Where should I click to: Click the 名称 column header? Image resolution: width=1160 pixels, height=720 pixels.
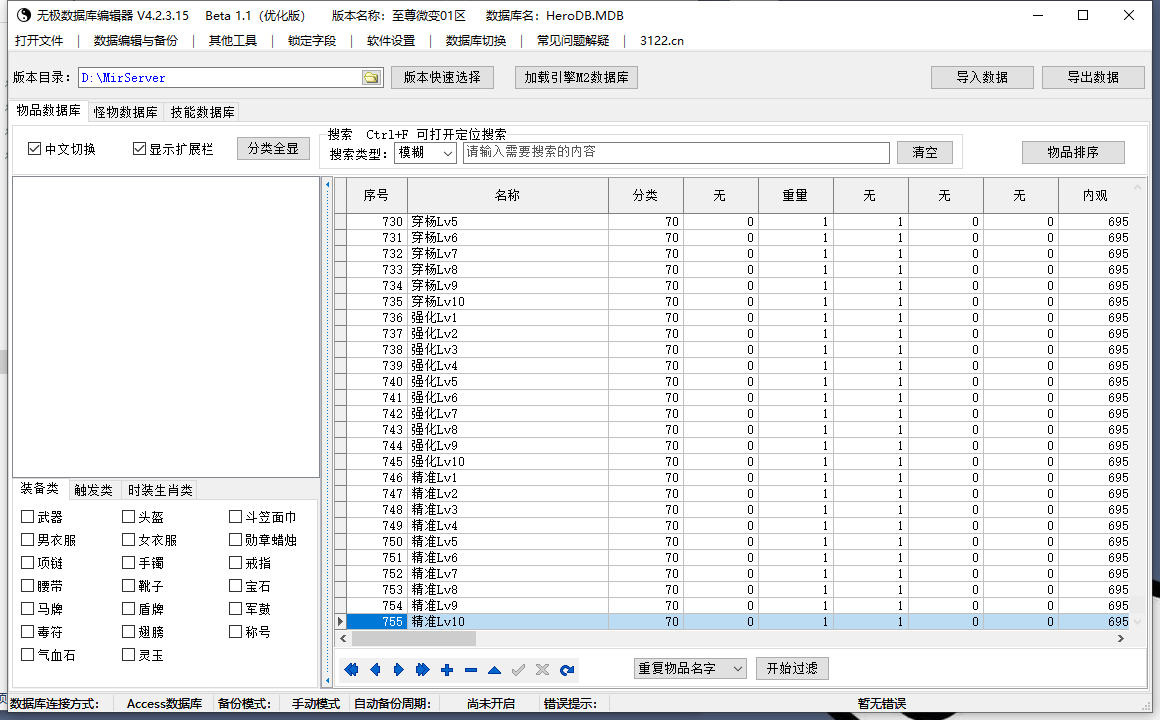(x=508, y=195)
